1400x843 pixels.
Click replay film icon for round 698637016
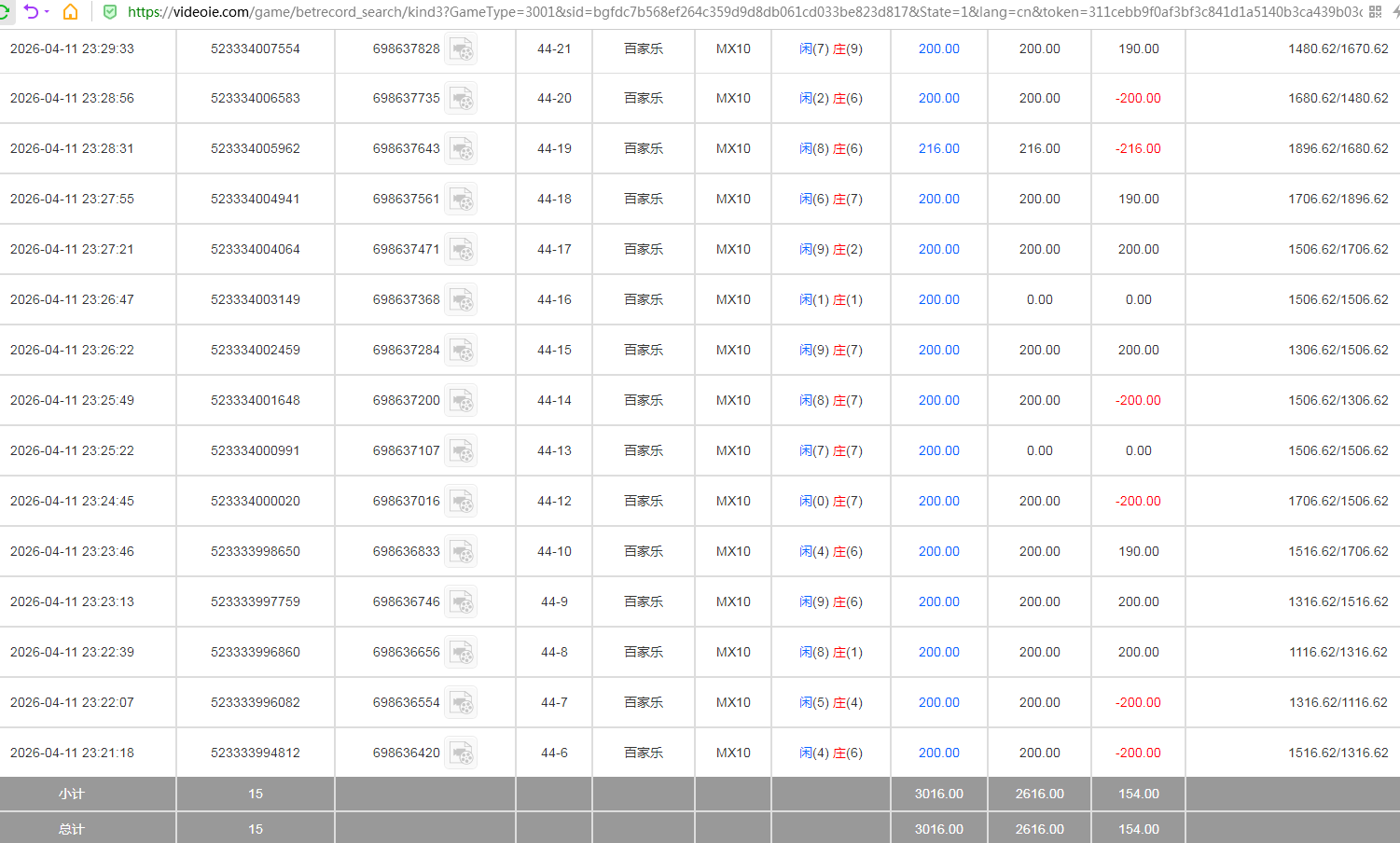pos(461,502)
